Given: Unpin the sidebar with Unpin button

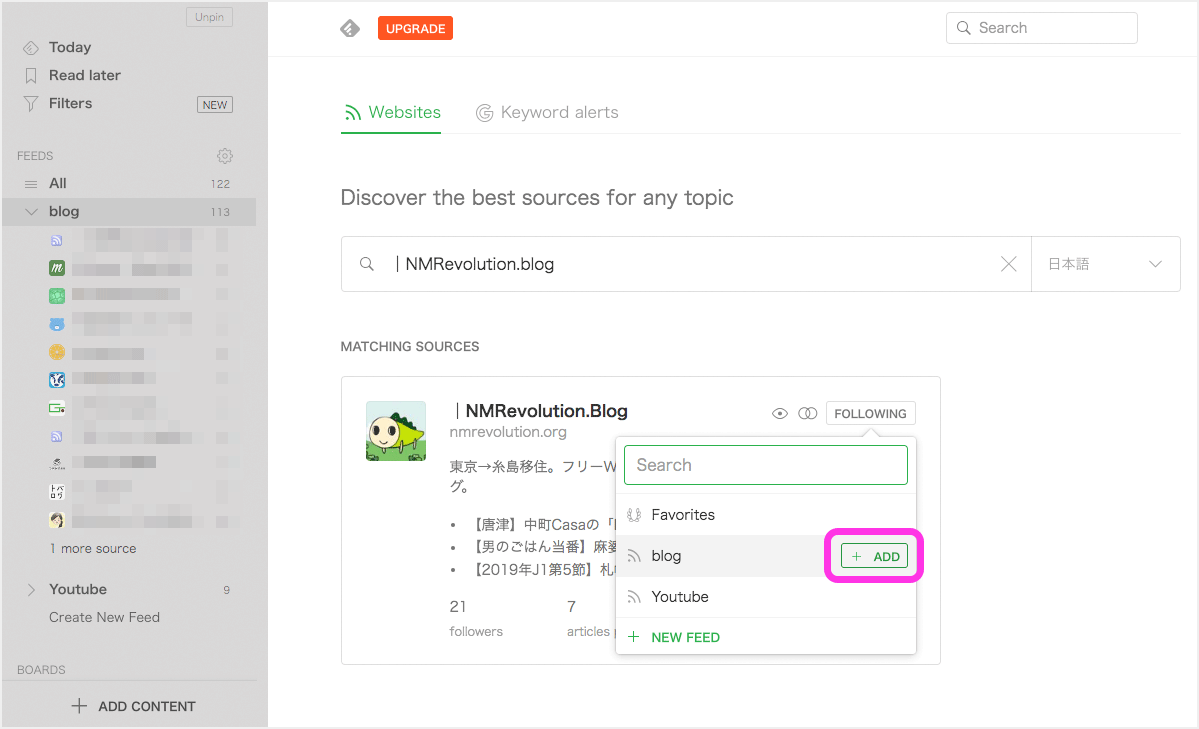Looking at the screenshot, I should [x=210, y=17].
